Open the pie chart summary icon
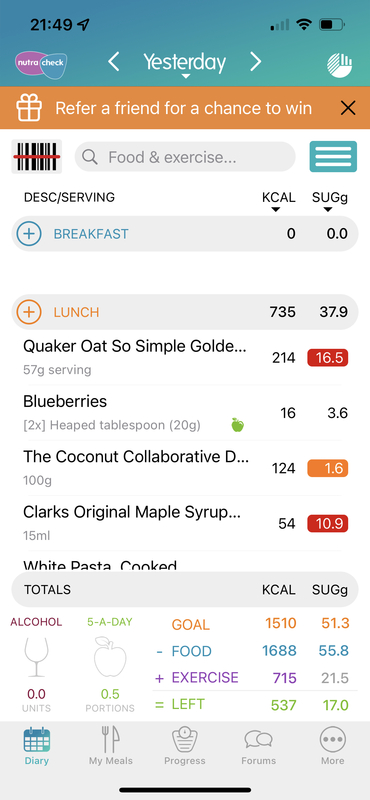The image size is (370, 800). [339, 64]
